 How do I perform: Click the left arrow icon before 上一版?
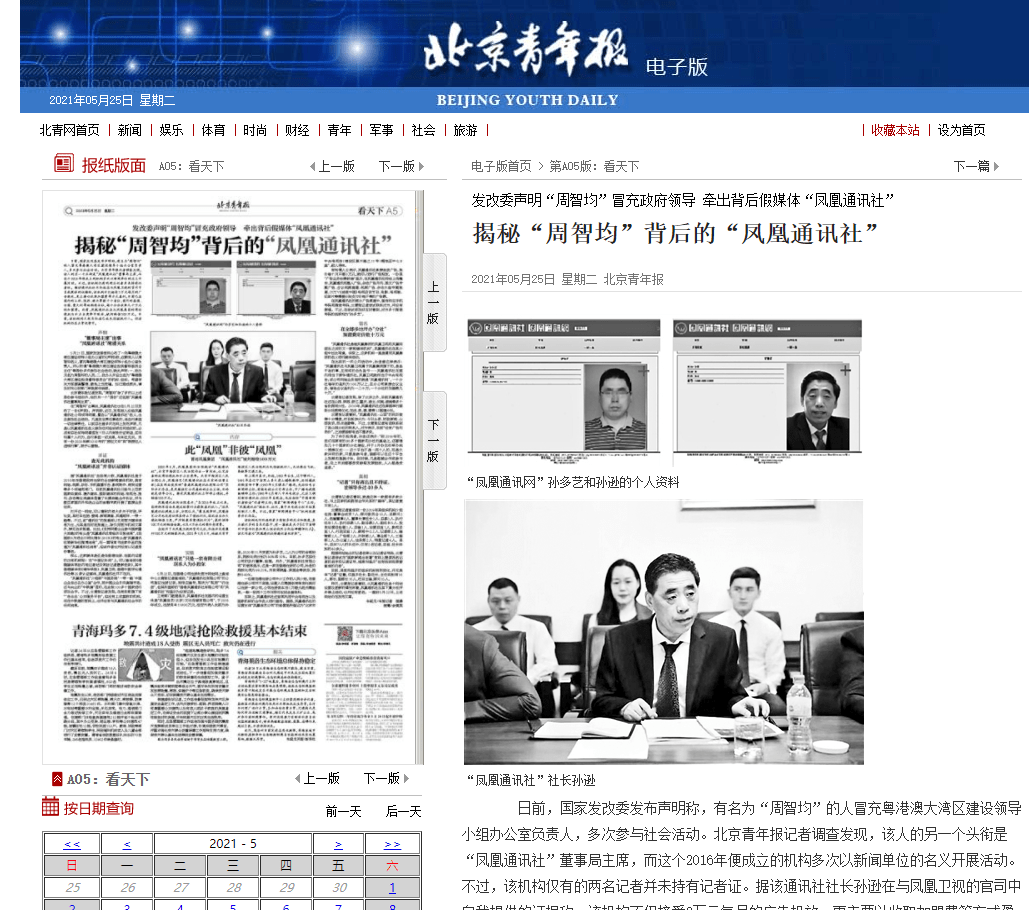(313, 166)
